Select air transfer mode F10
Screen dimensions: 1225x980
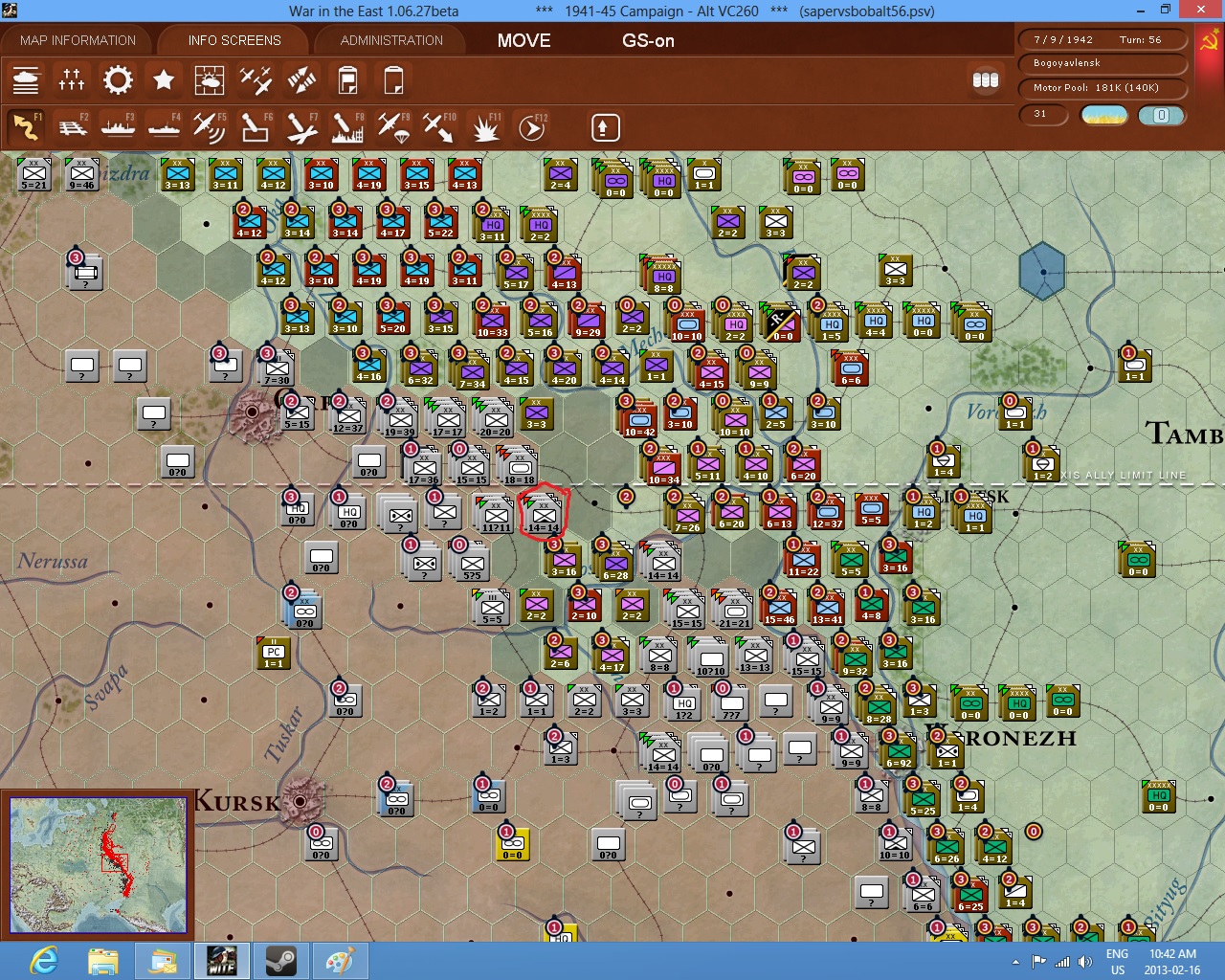[x=439, y=127]
